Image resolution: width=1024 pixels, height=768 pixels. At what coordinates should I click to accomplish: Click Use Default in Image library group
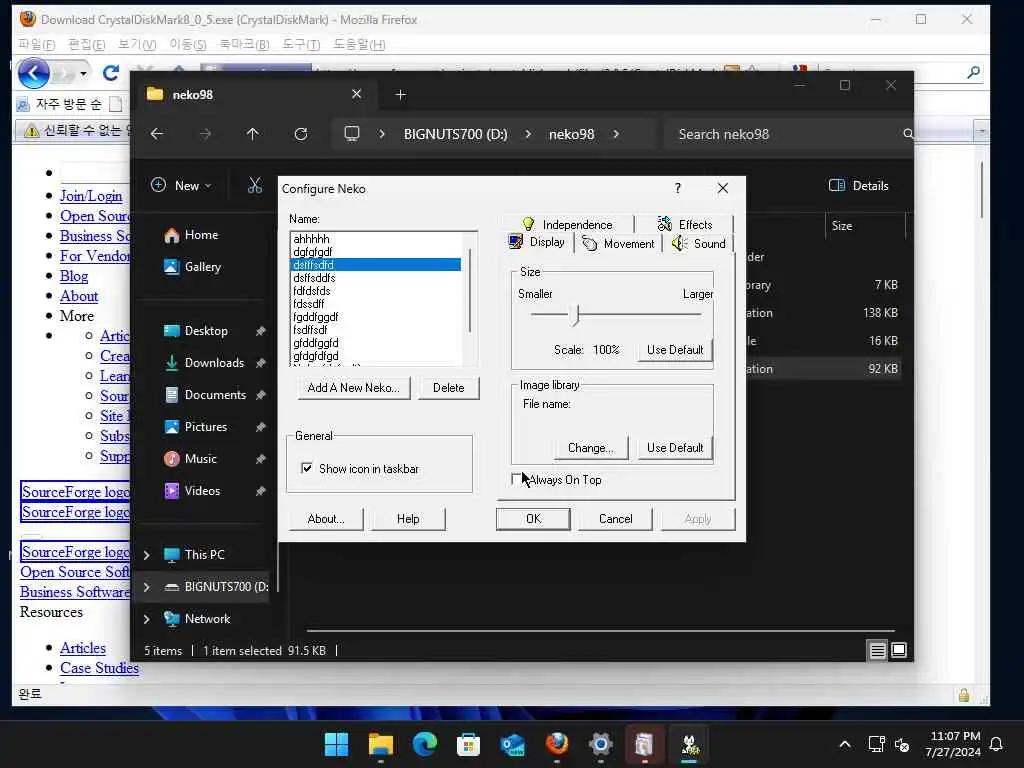pyautogui.click(x=675, y=447)
